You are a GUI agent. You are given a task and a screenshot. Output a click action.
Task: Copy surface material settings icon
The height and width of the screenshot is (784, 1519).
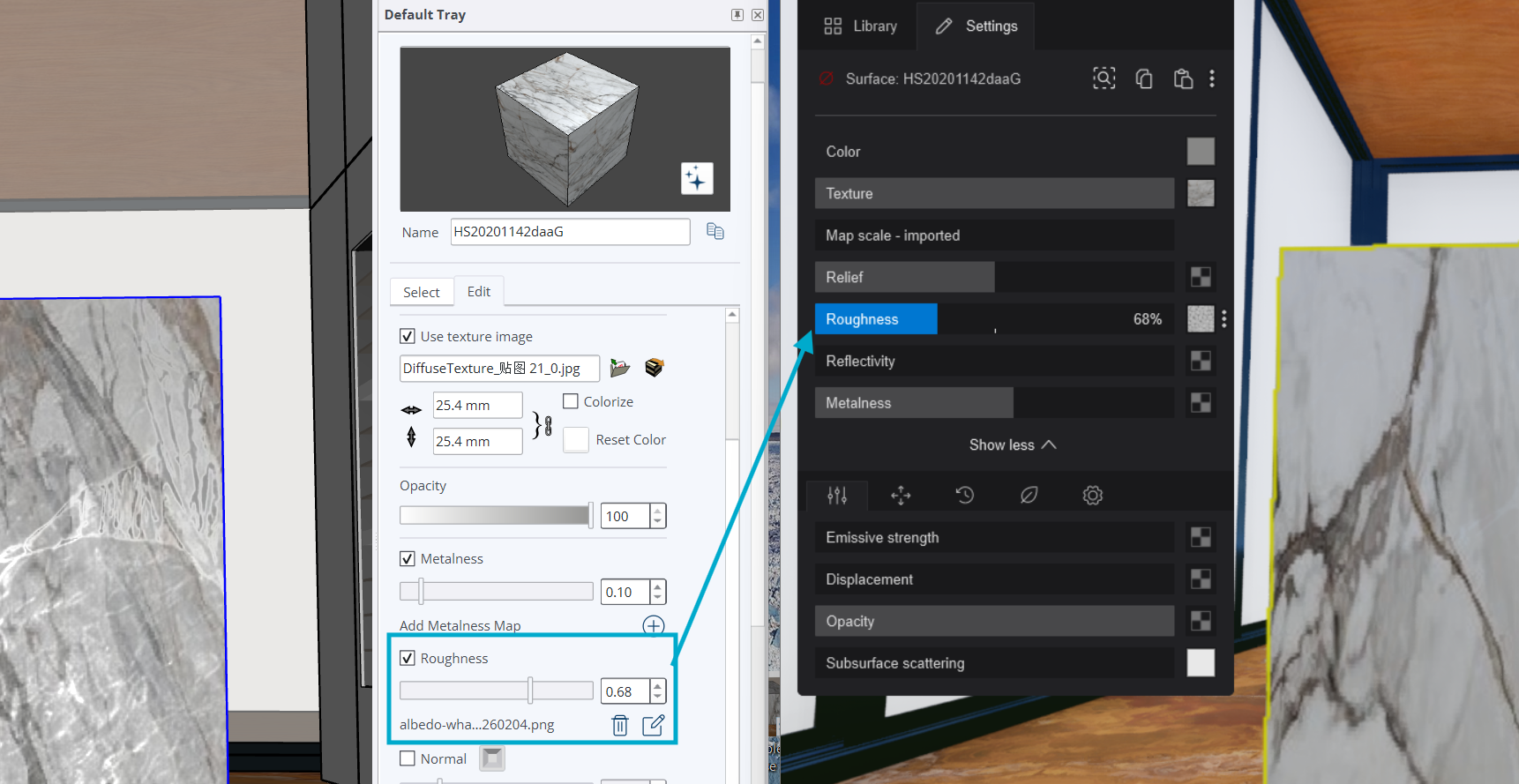[x=1144, y=78]
